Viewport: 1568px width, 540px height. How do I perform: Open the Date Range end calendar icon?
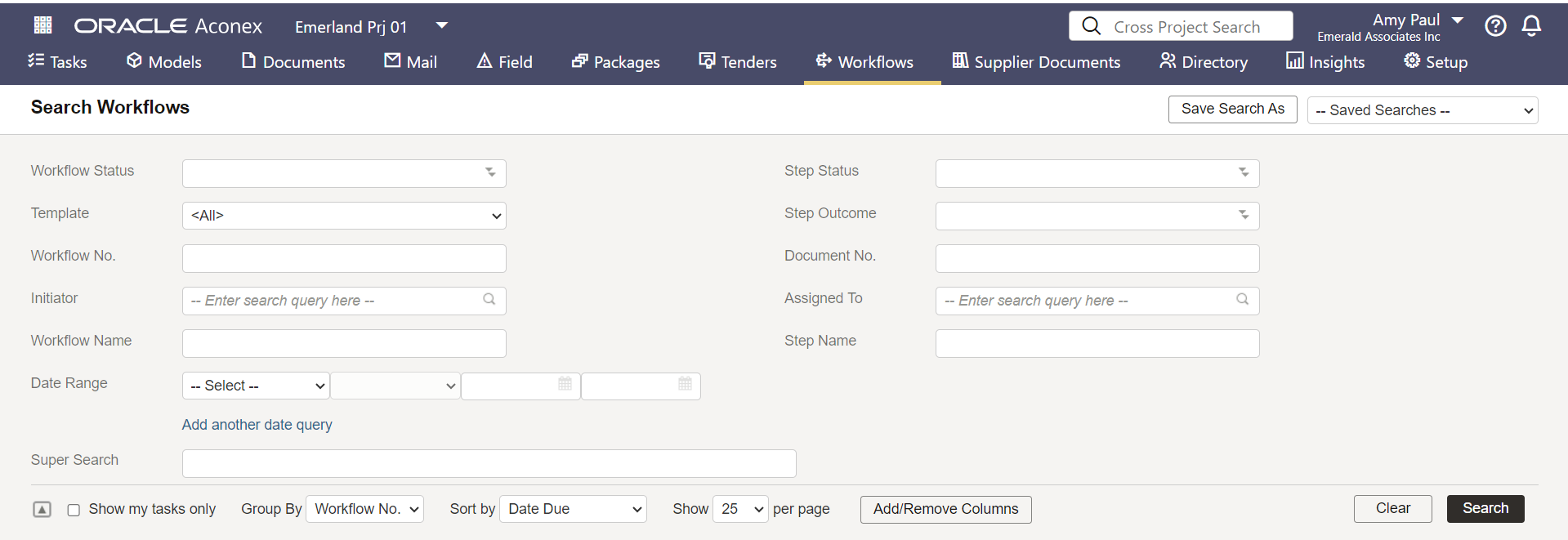click(685, 384)
